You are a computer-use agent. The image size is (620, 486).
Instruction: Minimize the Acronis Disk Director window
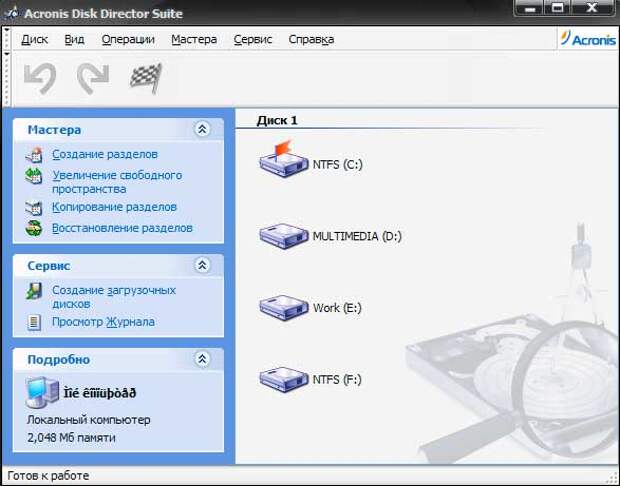pos(529,9)
